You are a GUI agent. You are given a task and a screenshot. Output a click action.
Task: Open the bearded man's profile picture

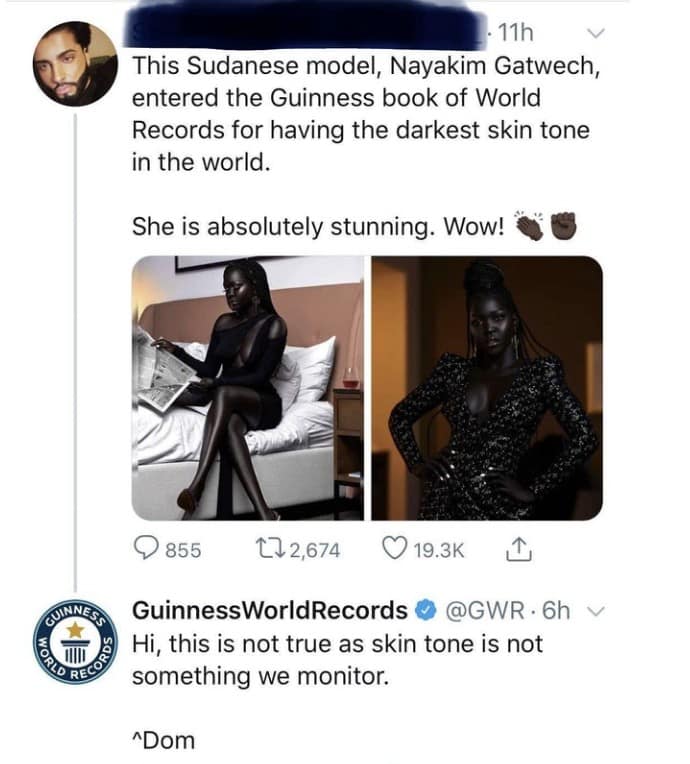coord(75,64)
